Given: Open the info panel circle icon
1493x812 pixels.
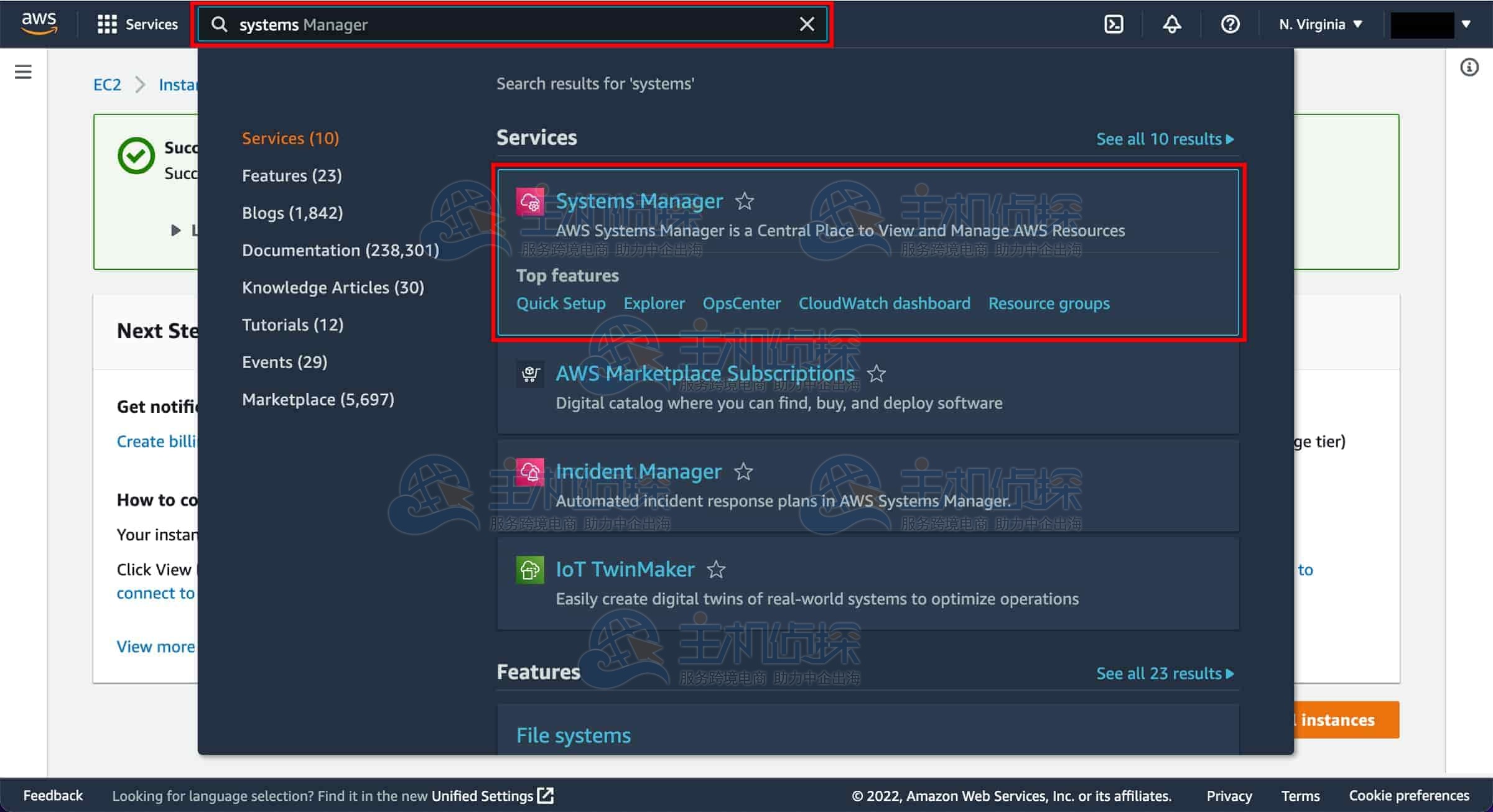Looking at the screenshot, I should 1469,67.
